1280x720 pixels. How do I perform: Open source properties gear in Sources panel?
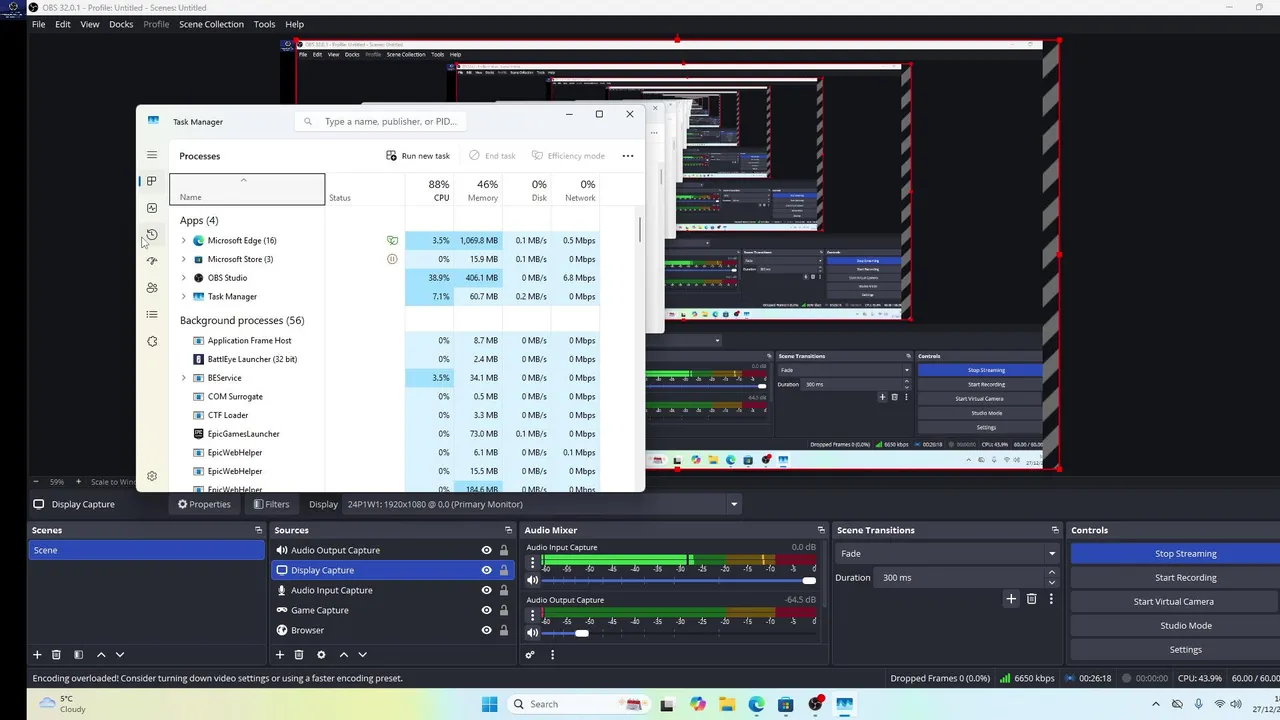321,655
